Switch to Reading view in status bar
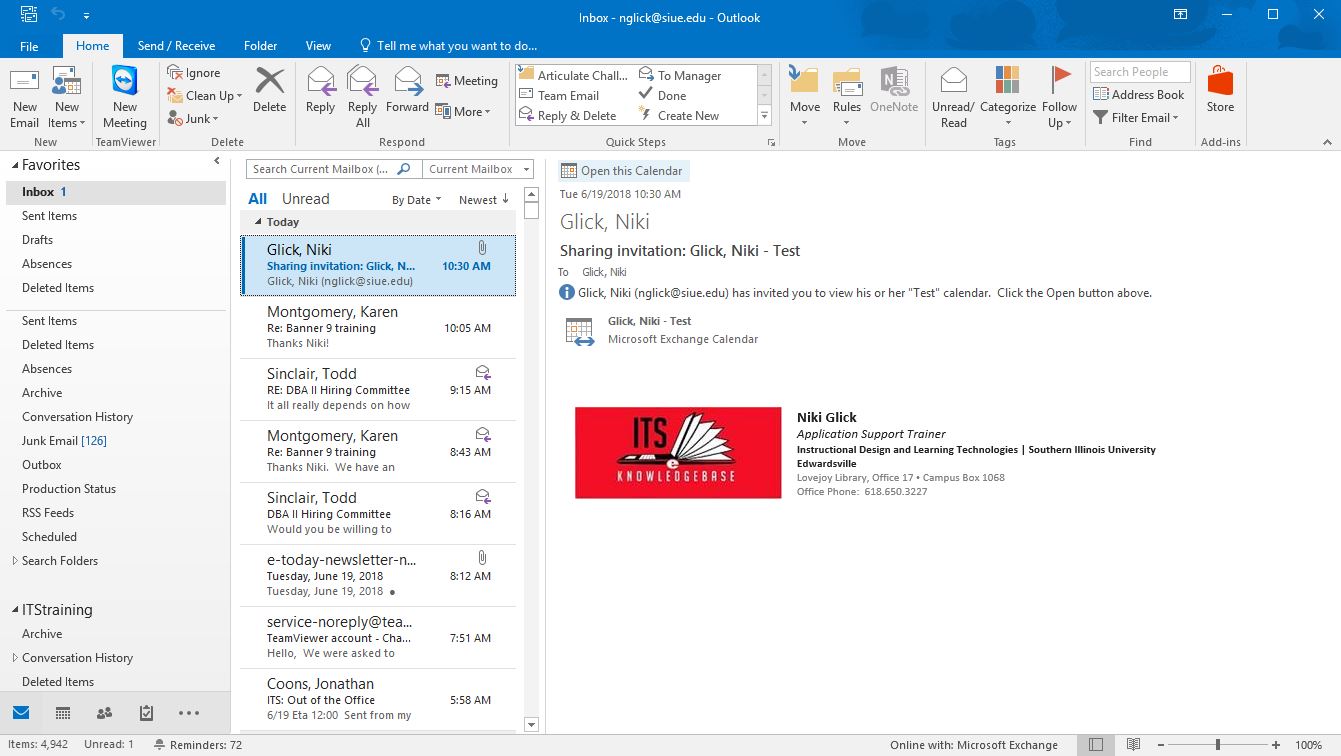1341x756 pixels. [x=1133, y=745]
